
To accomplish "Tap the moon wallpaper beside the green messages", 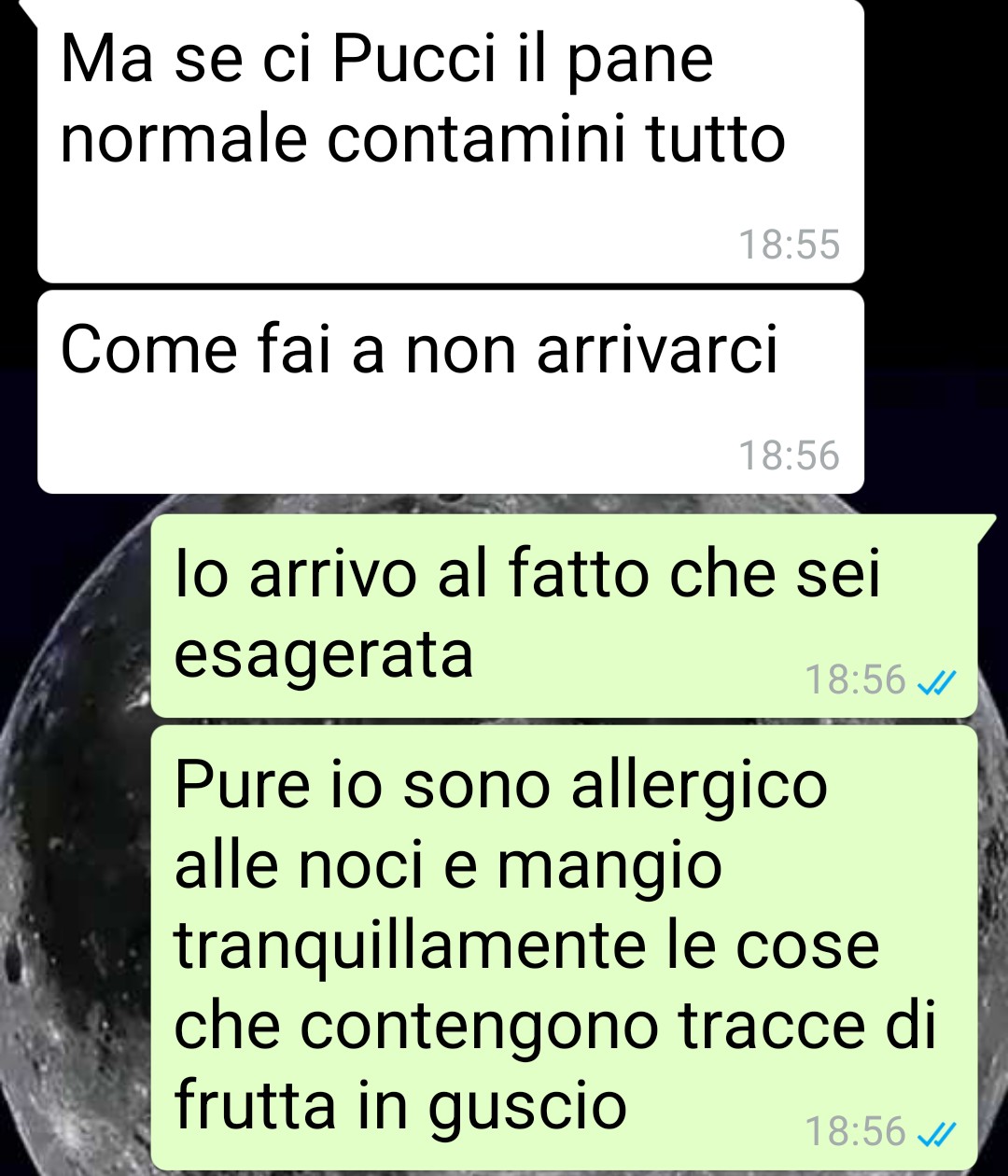I will coord(75,840).
